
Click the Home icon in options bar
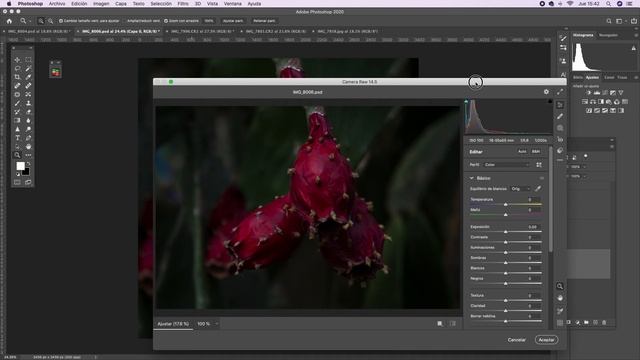(x=9, y=21)
